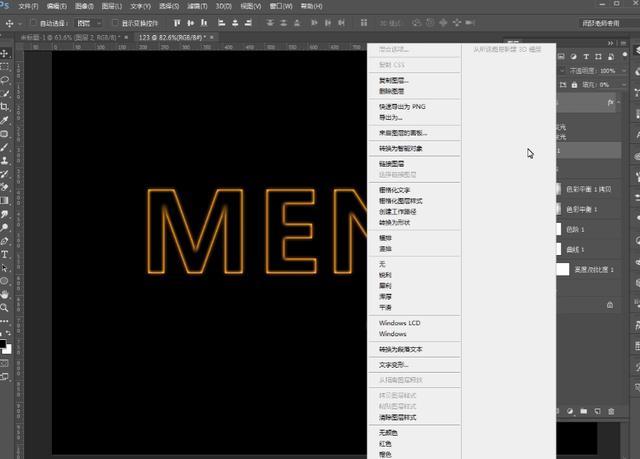Image resolution: width=640 pixels, height=459 pixels.
Task: Open the opacity 100% dropdown arrow
Action: pos(624,71)
